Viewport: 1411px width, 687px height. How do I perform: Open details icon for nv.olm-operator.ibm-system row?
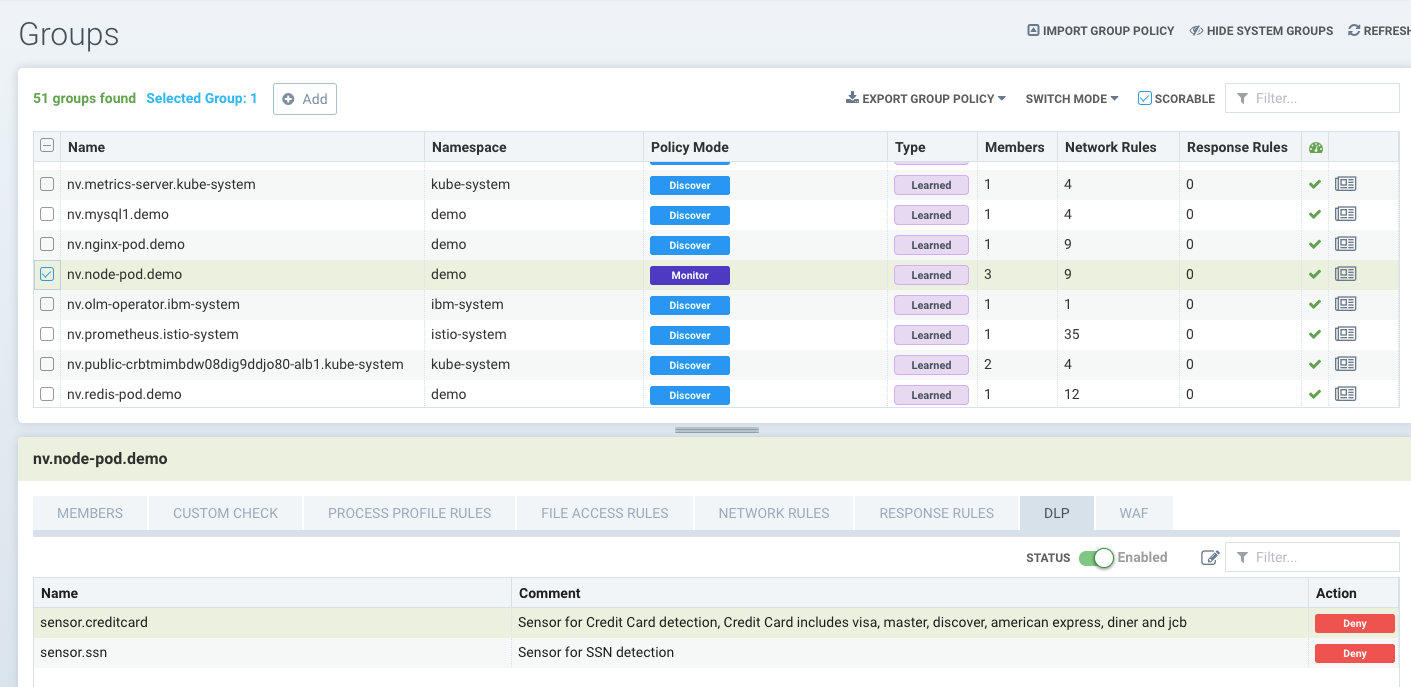[x=1345, y=304]
